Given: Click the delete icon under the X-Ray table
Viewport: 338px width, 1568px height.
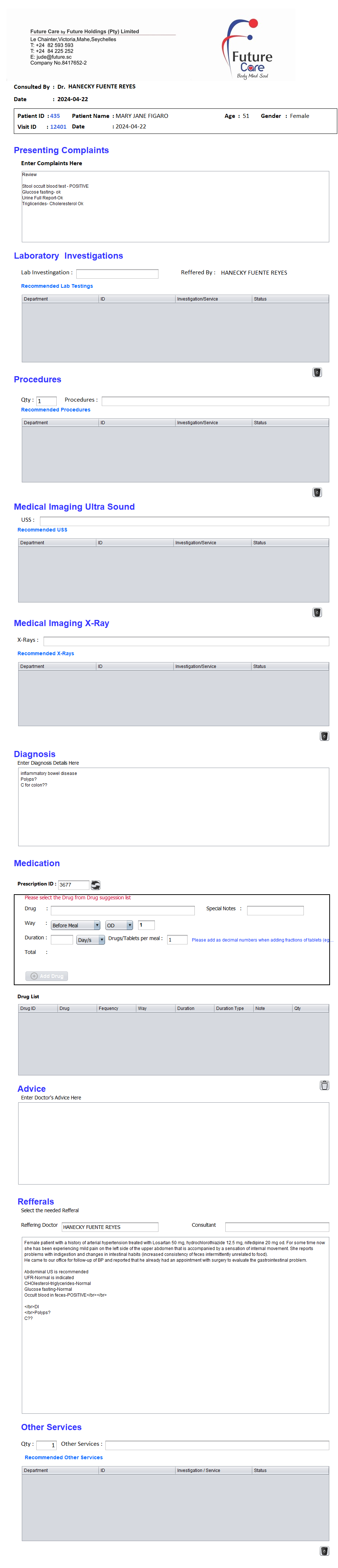Looking at the screenshot, I should tap(324, 736).
